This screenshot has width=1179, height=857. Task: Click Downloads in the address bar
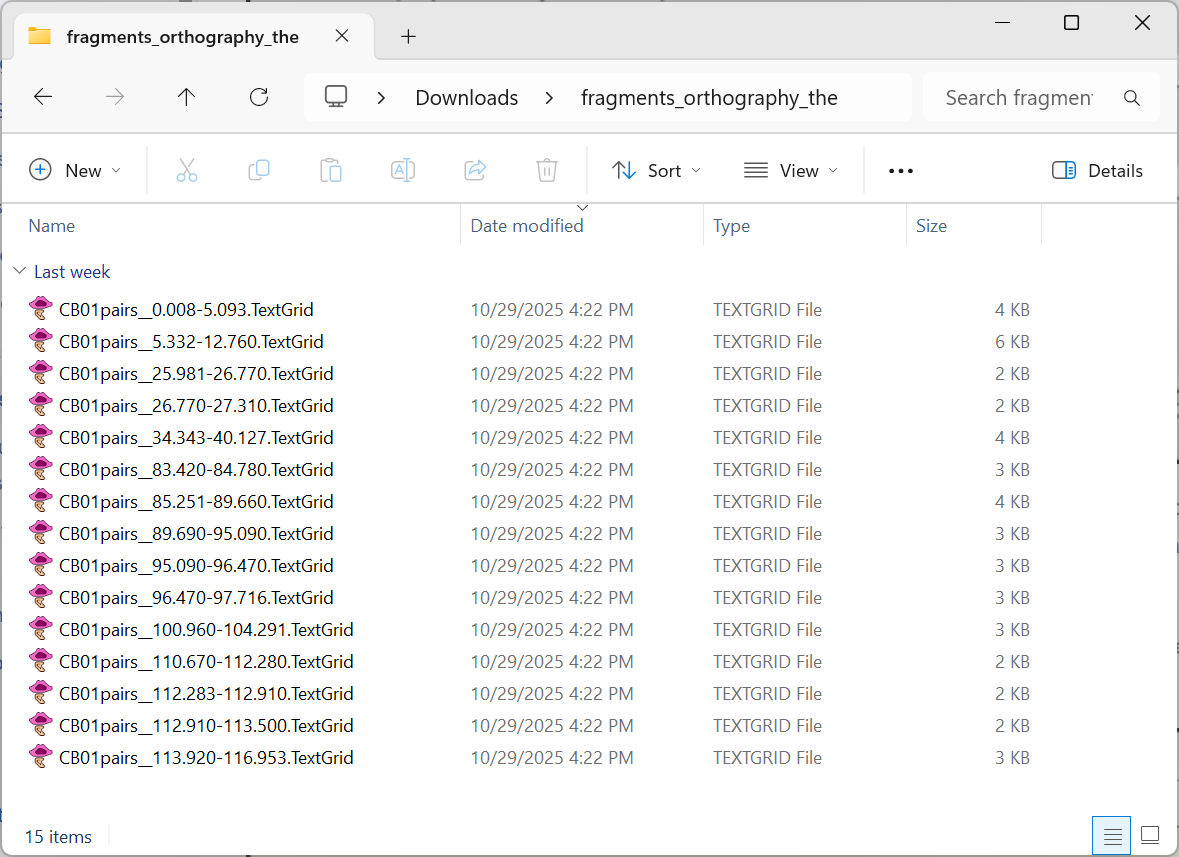pos(466,98)
